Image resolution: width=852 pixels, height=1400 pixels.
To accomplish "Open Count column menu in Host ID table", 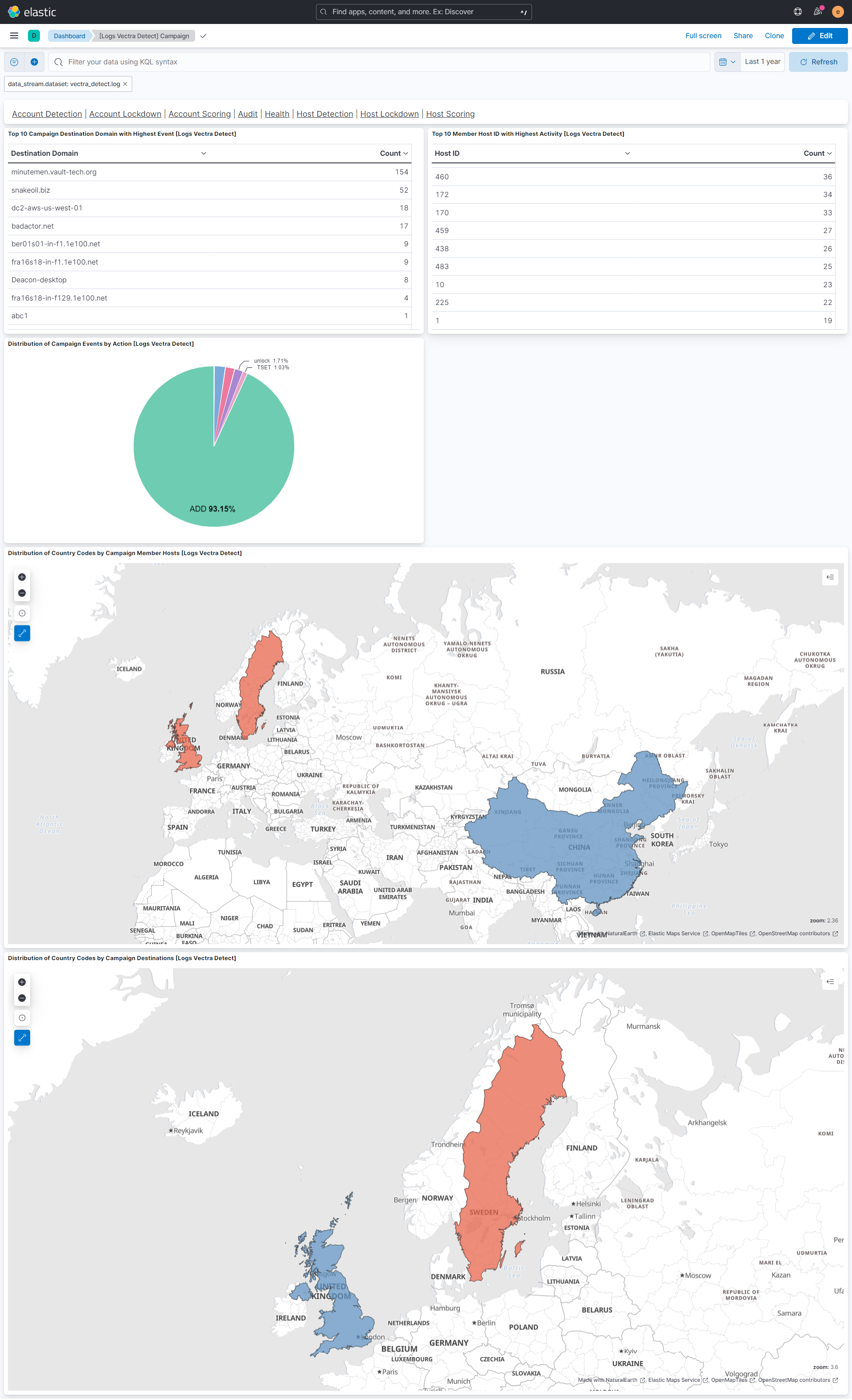I will [x=829, y=154].
